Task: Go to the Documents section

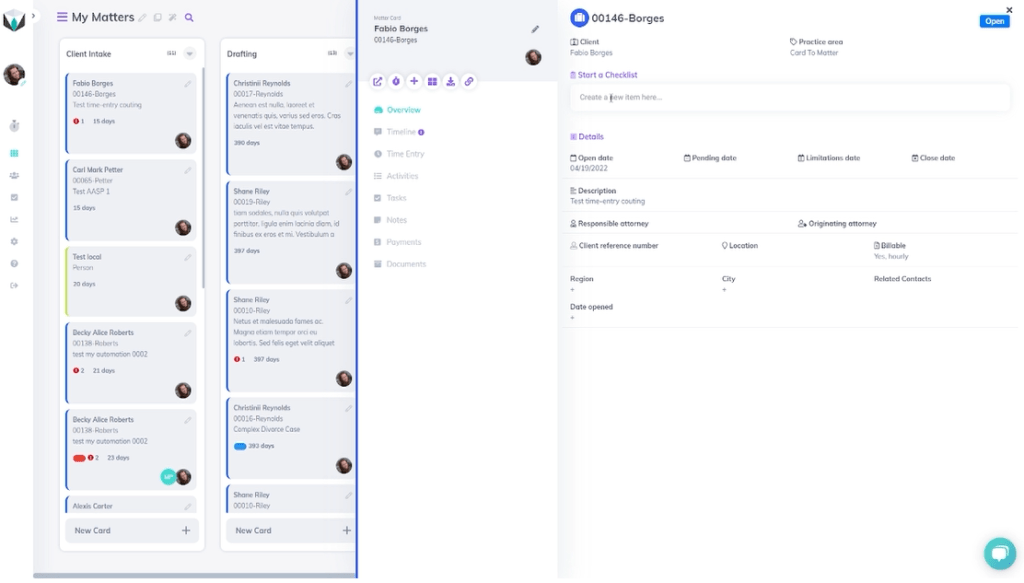Action: pyautogui.click(x=406, y=264)
